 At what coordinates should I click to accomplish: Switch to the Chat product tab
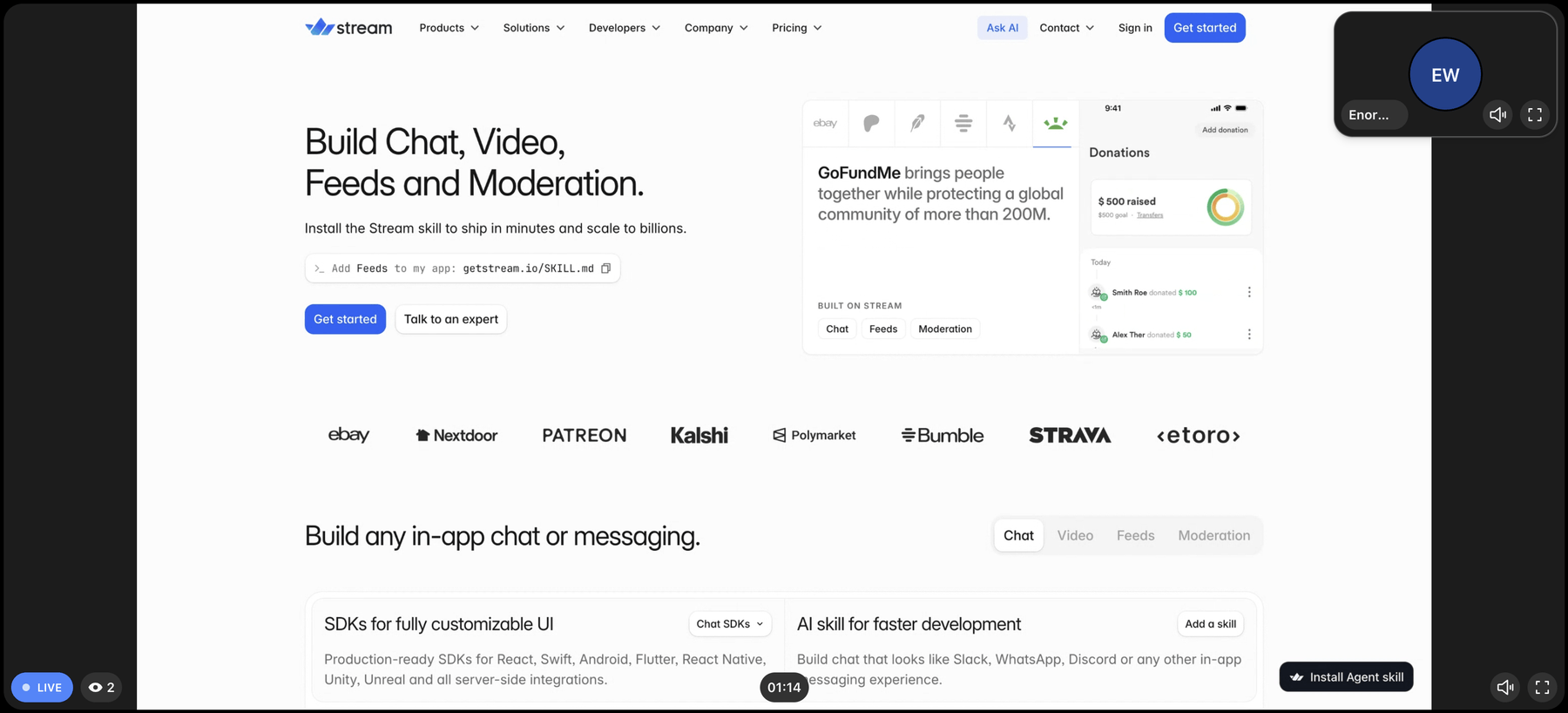point(1018,535)
